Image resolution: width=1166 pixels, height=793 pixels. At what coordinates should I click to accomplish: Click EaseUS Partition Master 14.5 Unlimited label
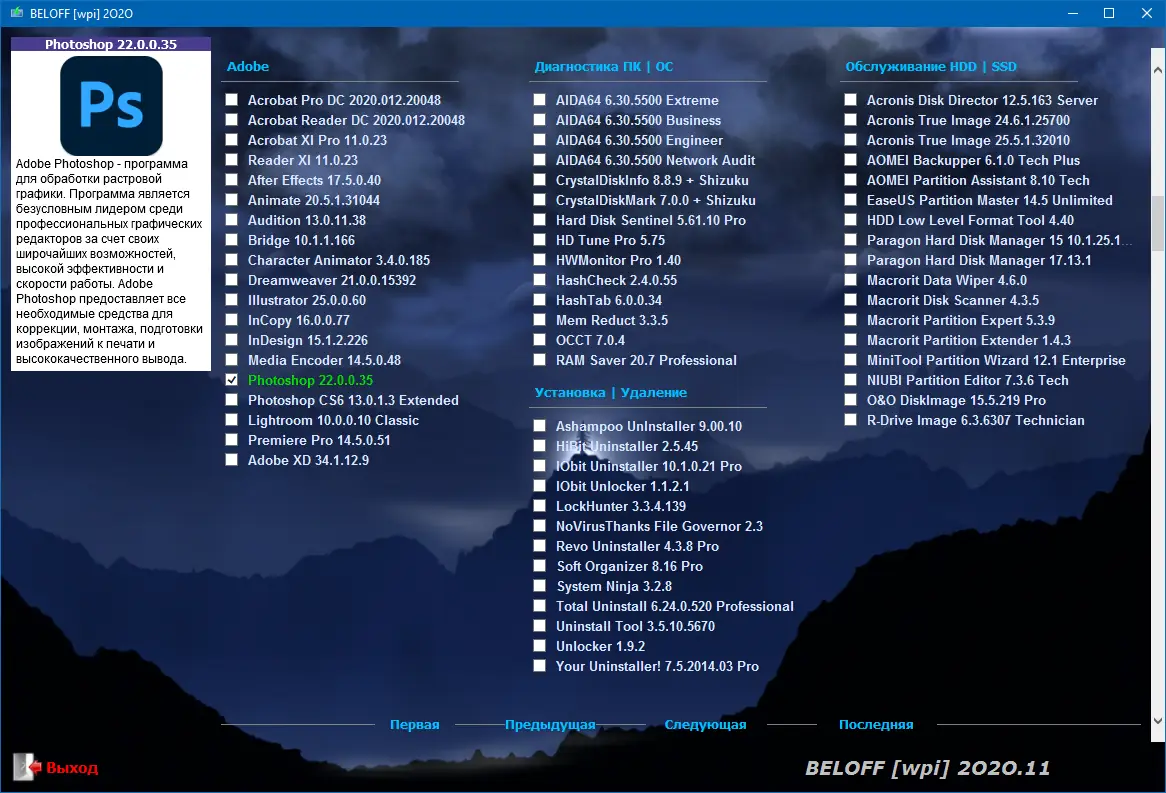990,200
